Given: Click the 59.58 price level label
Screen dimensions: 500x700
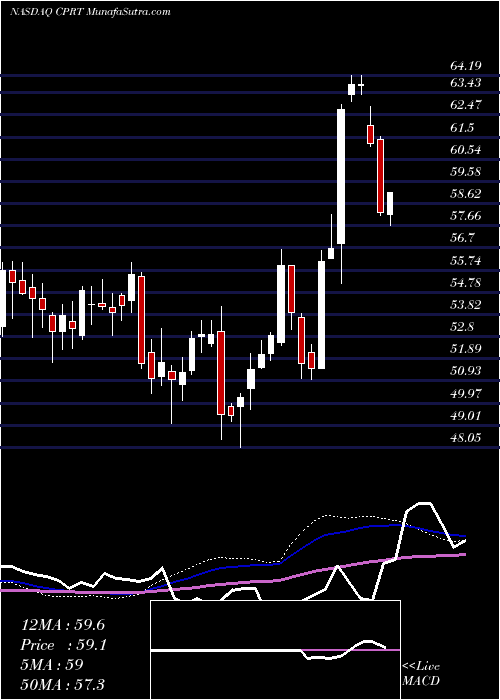Looking at the screenshot, I should point(466,172).
